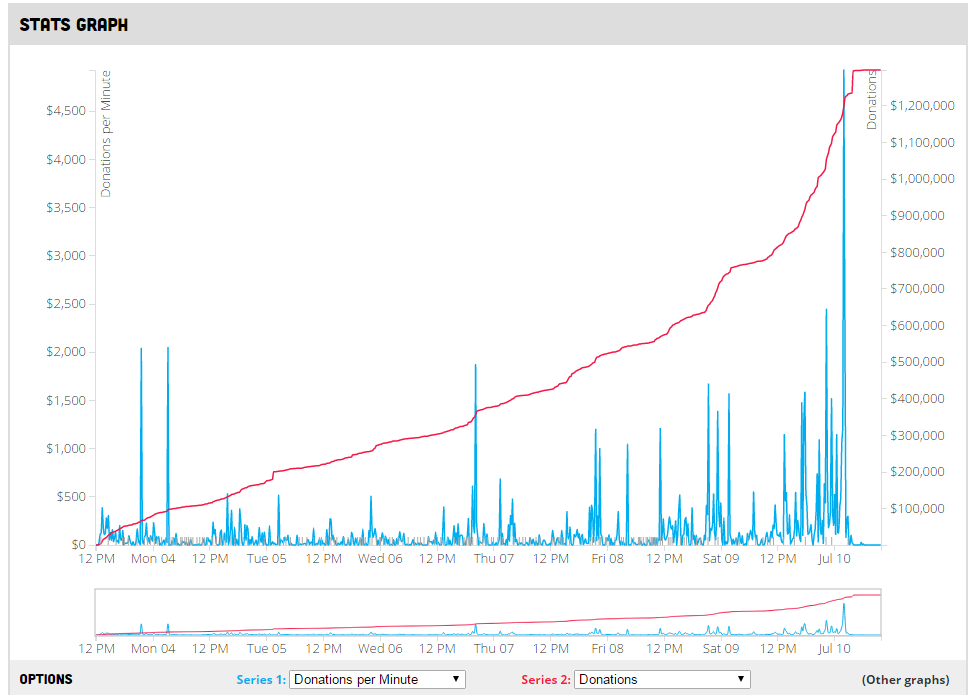968x695 pixels.
Task: Click the Tue 05 label on main graph axis
Action: 267,559
